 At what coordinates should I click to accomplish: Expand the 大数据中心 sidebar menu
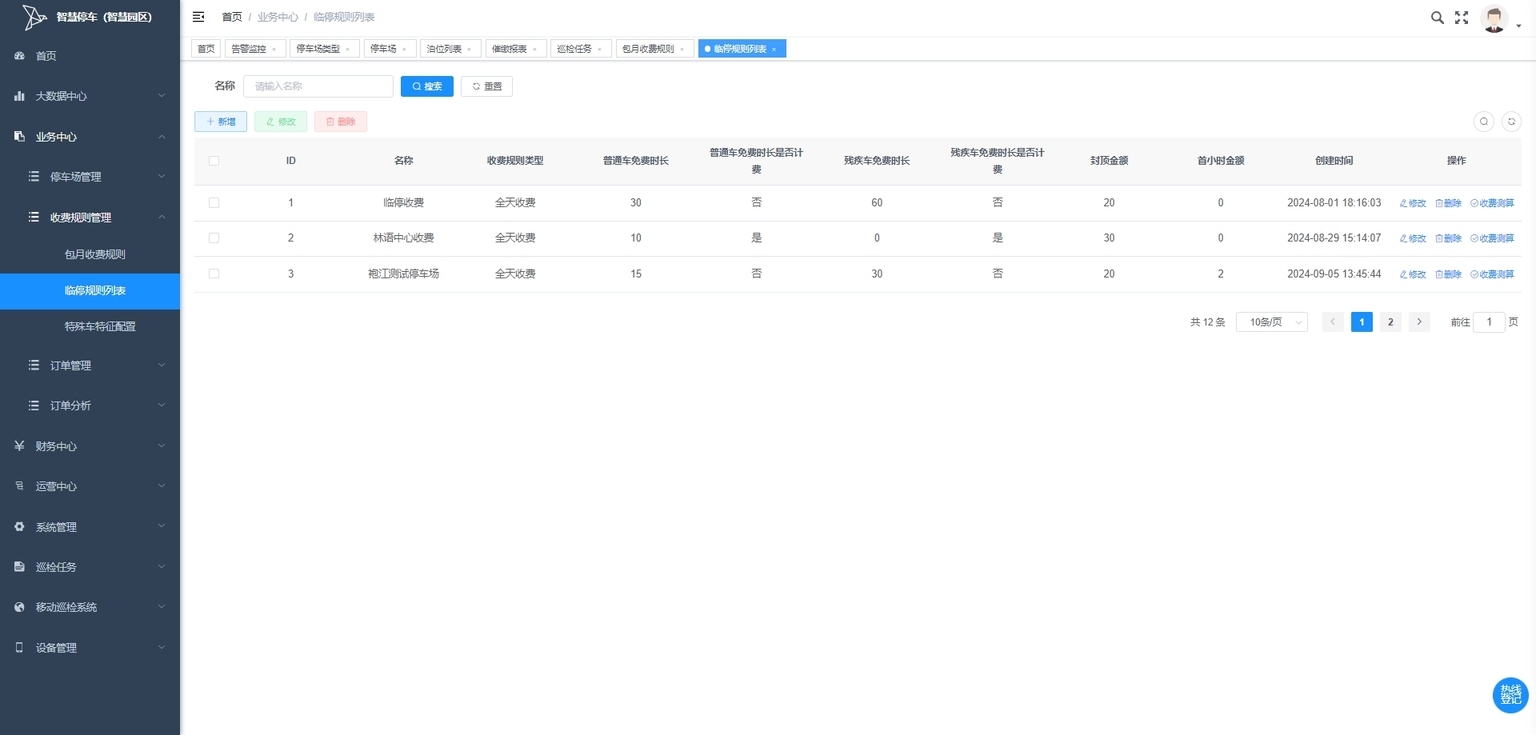[90, 96]
